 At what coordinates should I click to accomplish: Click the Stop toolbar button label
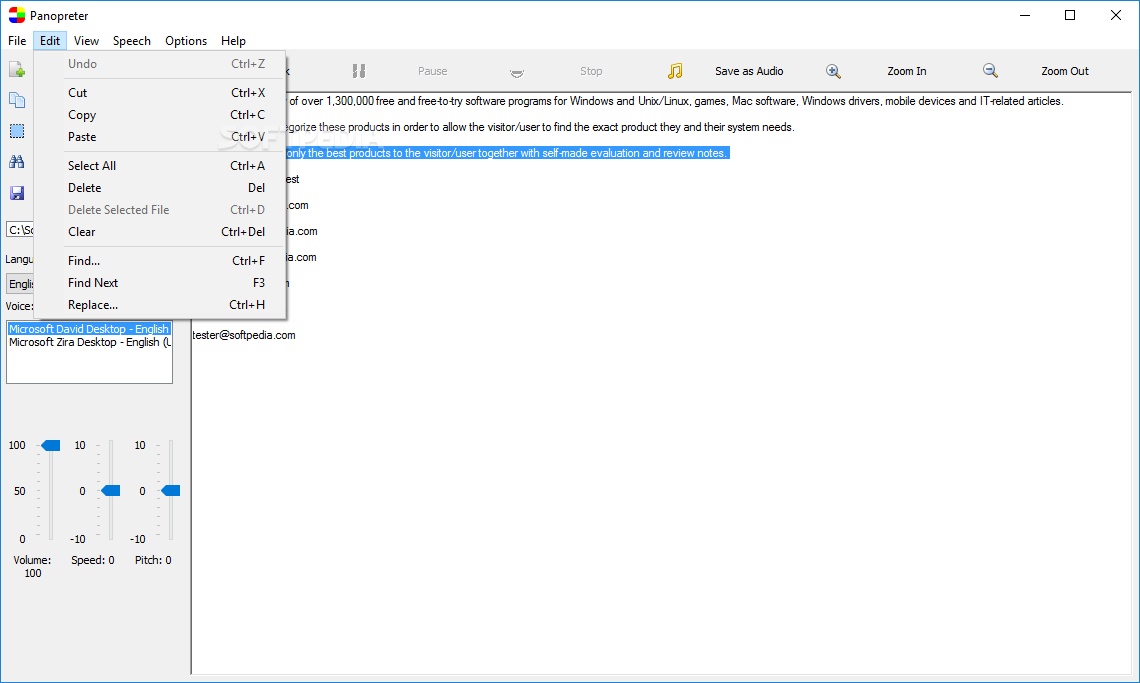591,71
